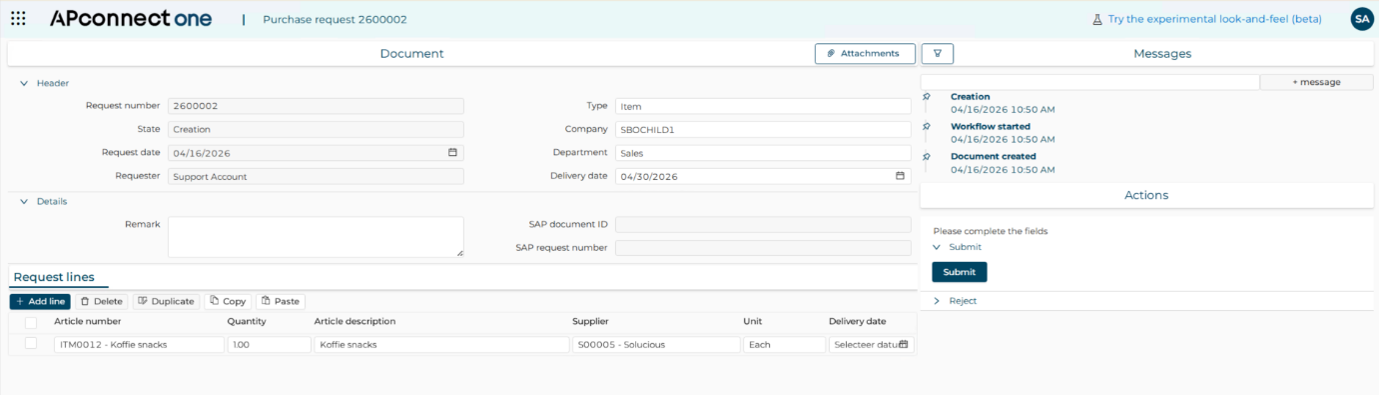This screenshot has width=1379, height=395.
Task: Click the Actions panel header
Action: (1146, 195)
